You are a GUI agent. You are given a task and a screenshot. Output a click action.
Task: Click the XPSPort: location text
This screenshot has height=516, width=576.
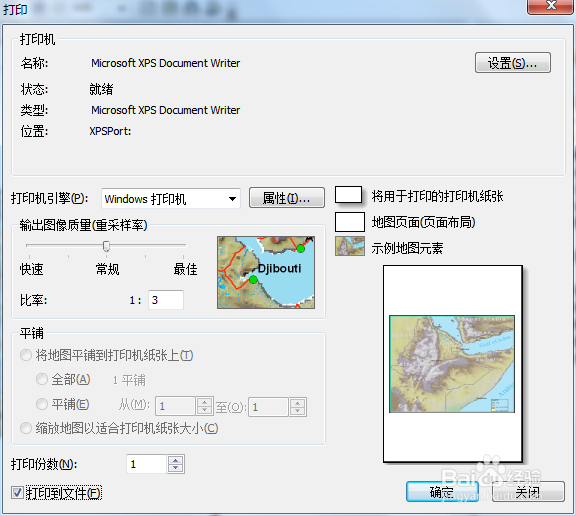[x=110, y=131]
